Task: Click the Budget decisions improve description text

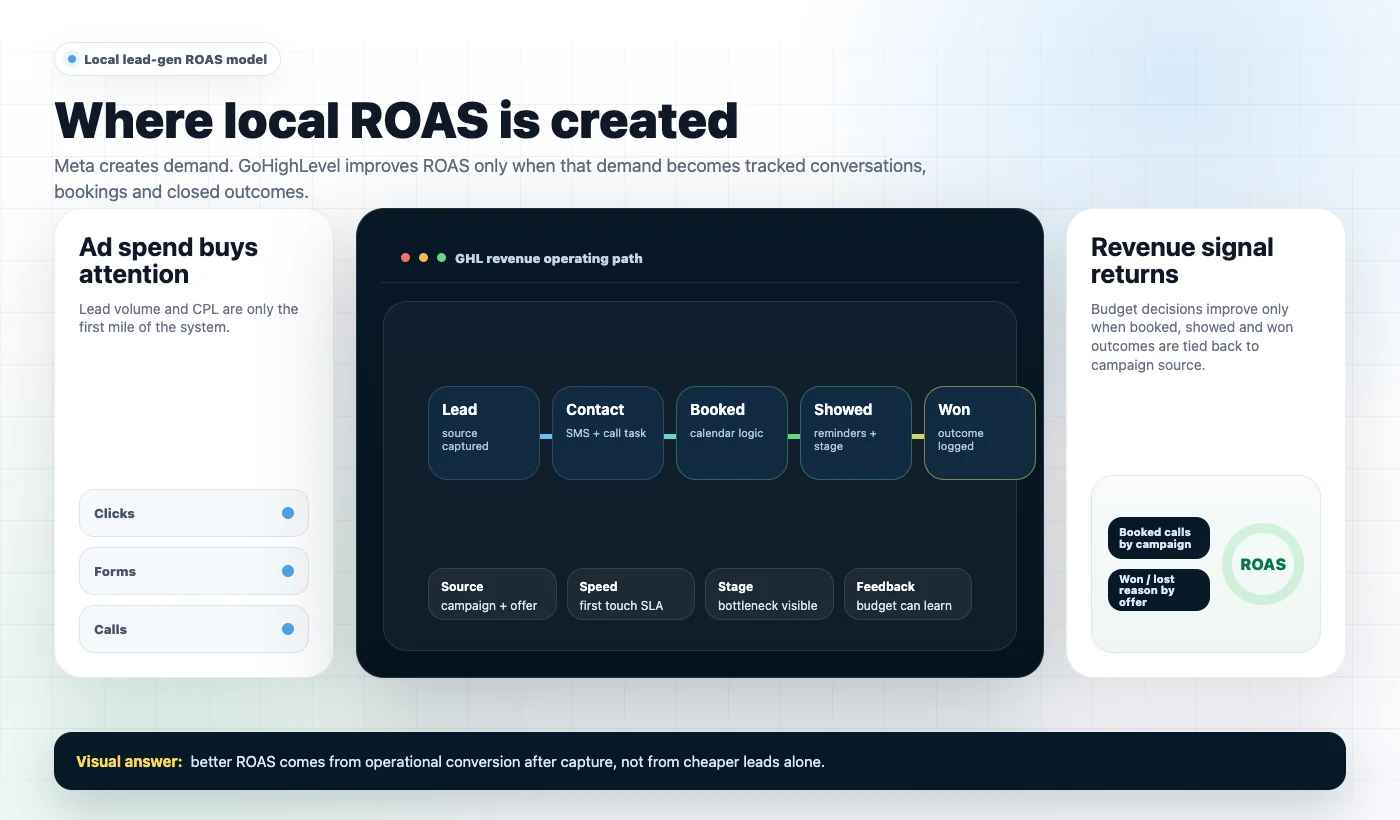Action: [x=1192, y=337]
